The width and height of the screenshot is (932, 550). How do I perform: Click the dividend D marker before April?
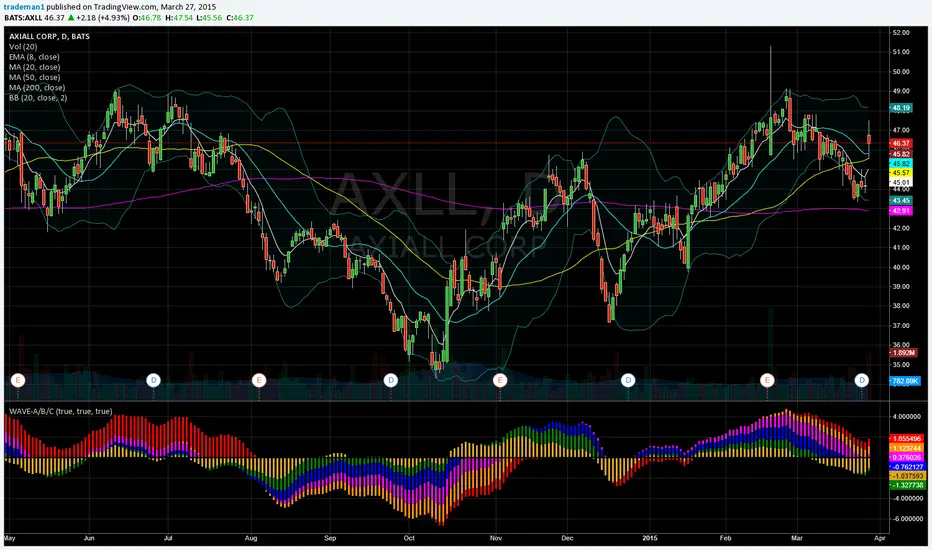[862, 380]
